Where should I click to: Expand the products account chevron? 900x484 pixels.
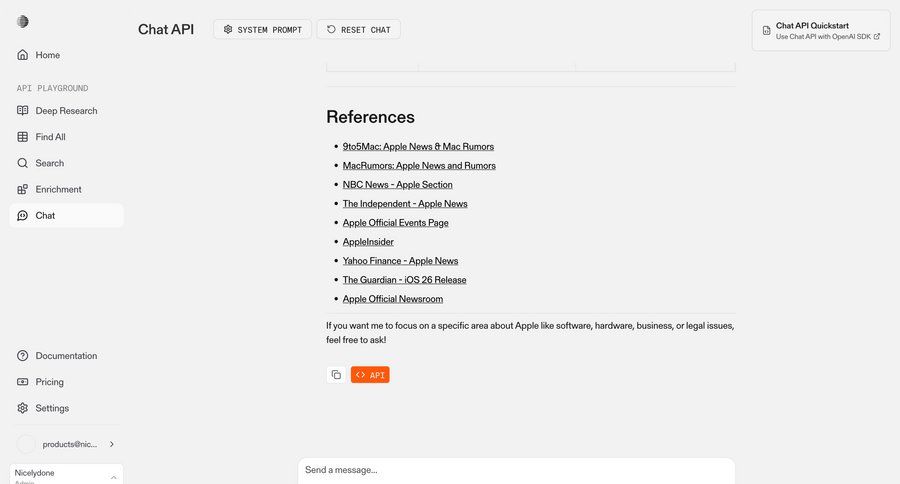111,444
